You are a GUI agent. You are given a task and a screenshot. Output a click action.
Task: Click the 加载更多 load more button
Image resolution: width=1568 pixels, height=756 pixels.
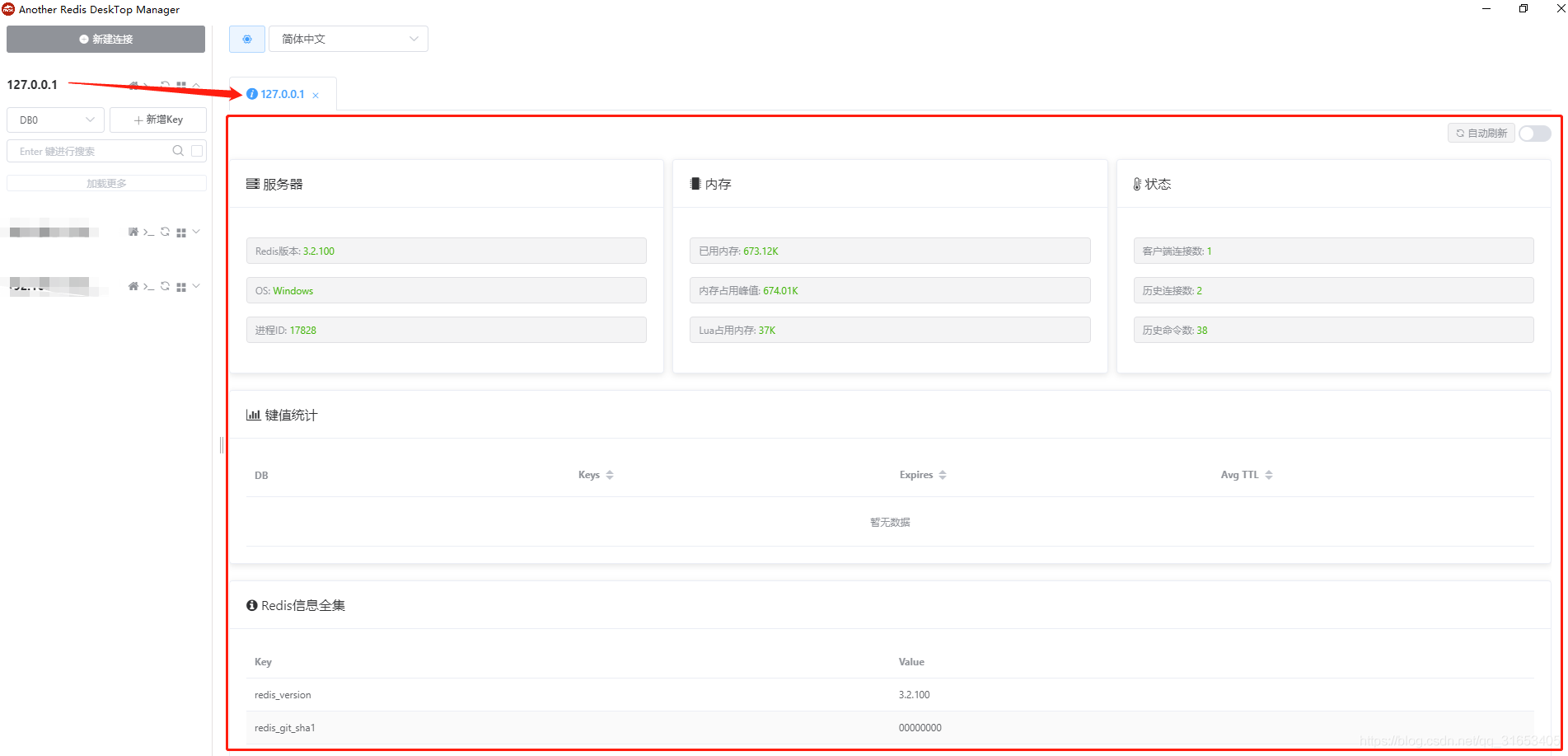coord(106,183)
